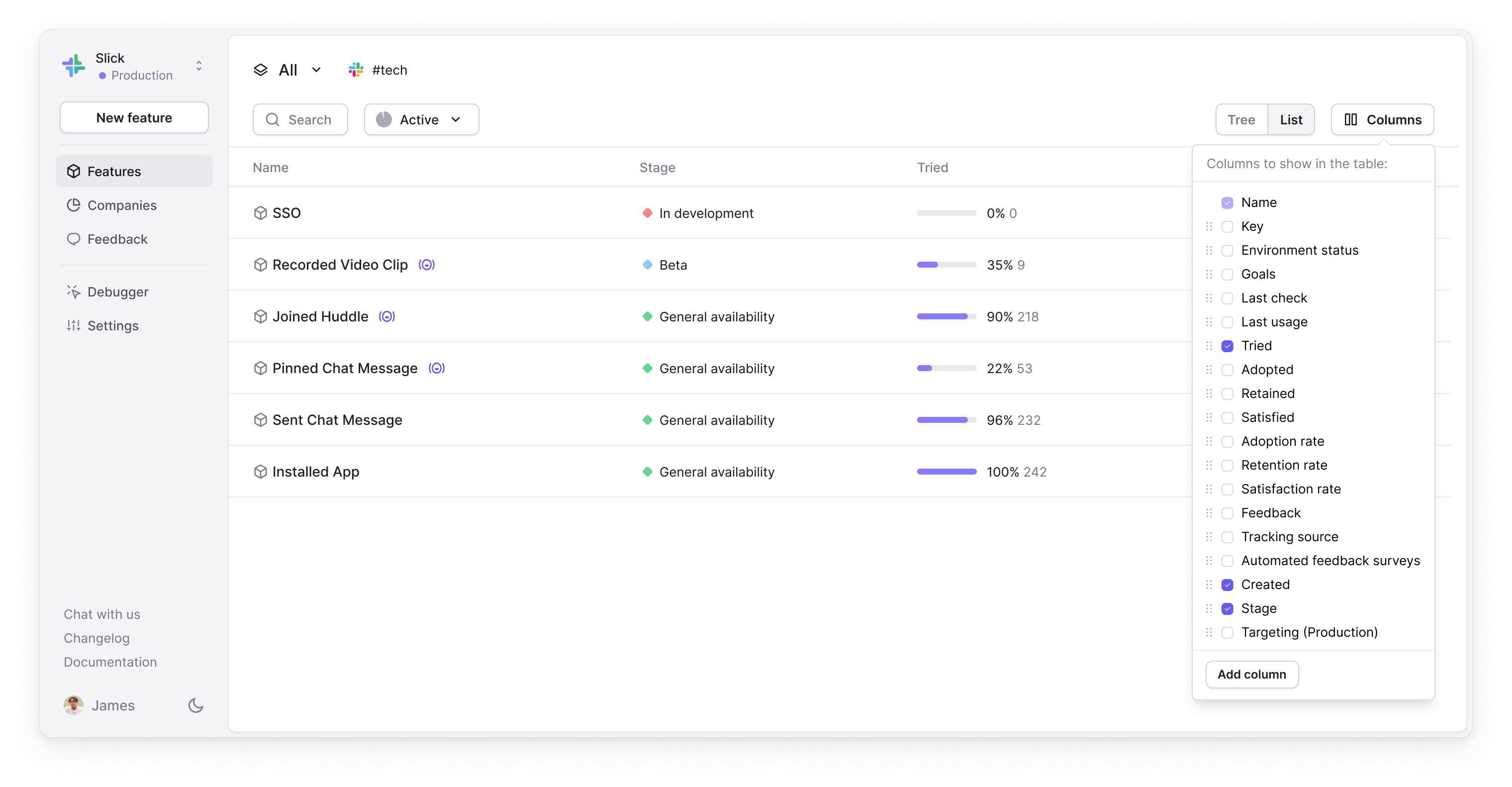
Task: Click the layers icon beside All
Action: (261, 70)
